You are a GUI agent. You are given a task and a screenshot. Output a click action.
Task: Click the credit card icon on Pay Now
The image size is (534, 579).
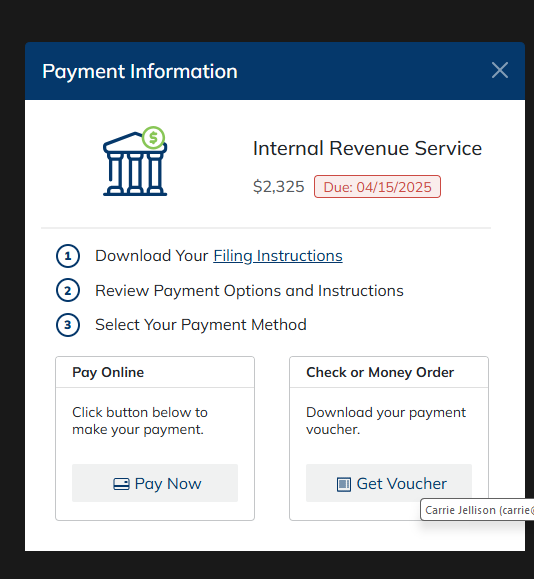121,484
